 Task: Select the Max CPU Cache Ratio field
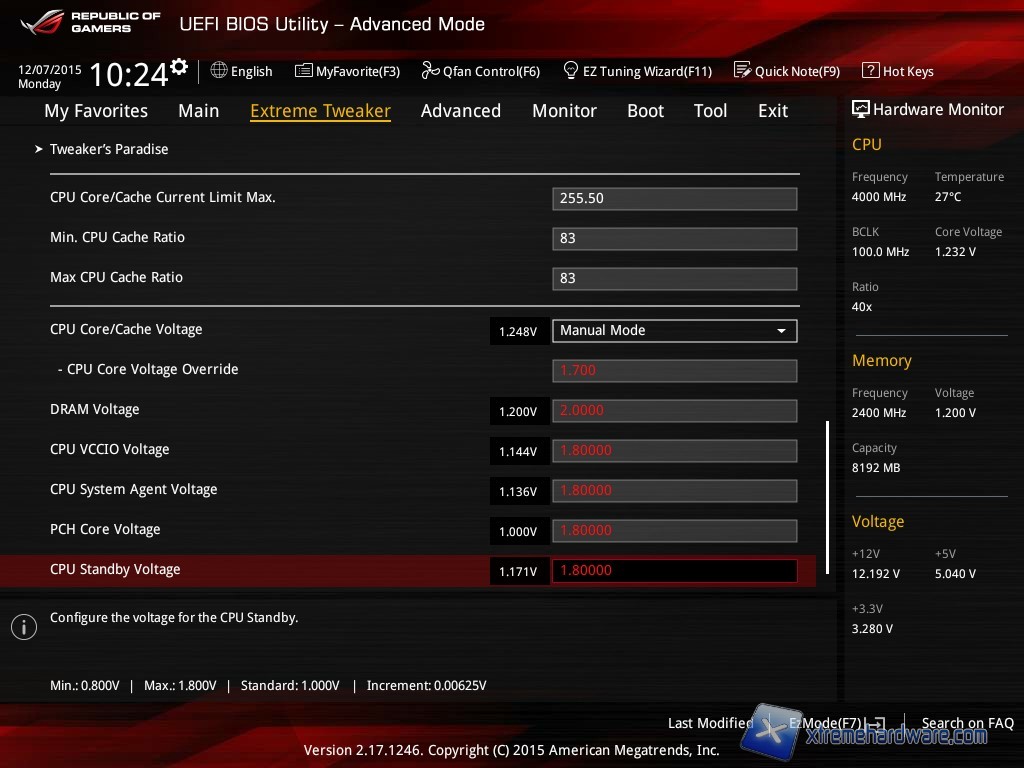(674, 279)
